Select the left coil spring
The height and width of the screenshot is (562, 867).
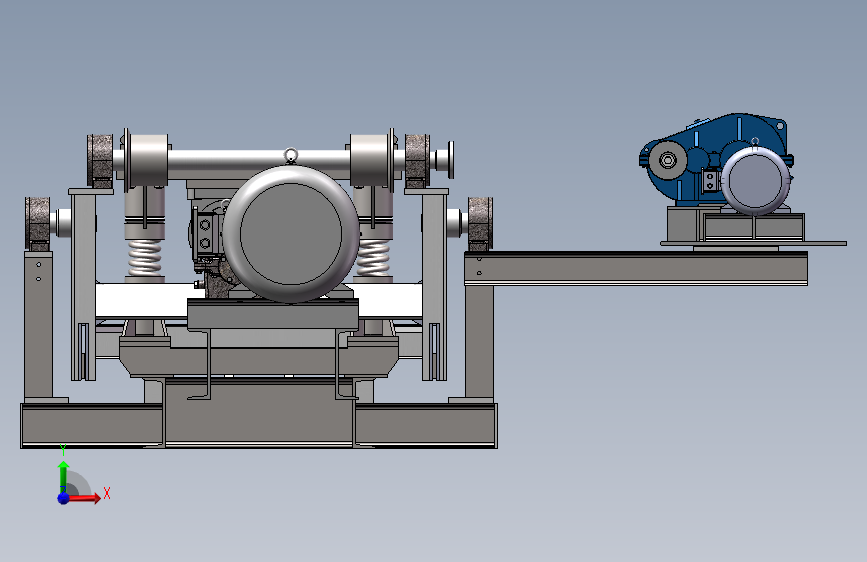(145, 258)
